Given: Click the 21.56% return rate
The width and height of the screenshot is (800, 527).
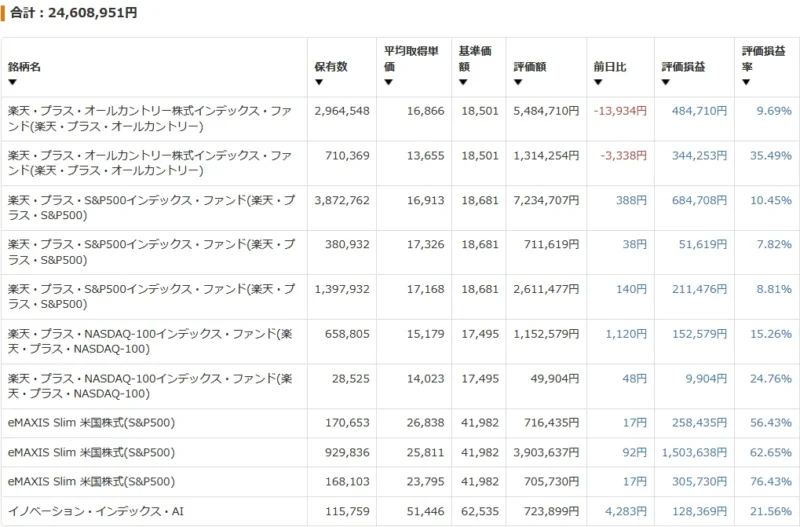Looking at the screenshot, I should [771, 511].
